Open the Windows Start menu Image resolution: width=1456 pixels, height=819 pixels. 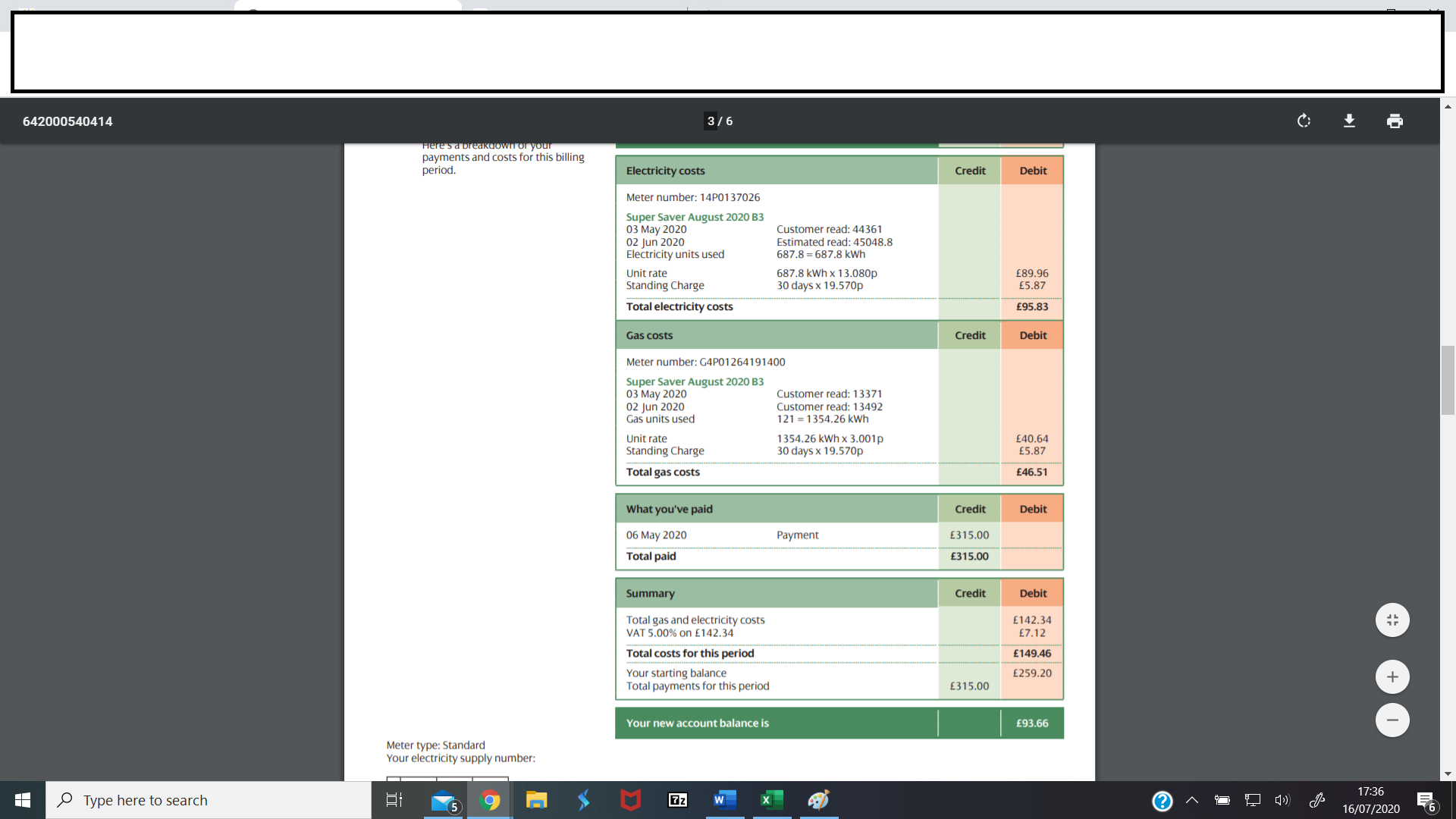coord(23,800)
